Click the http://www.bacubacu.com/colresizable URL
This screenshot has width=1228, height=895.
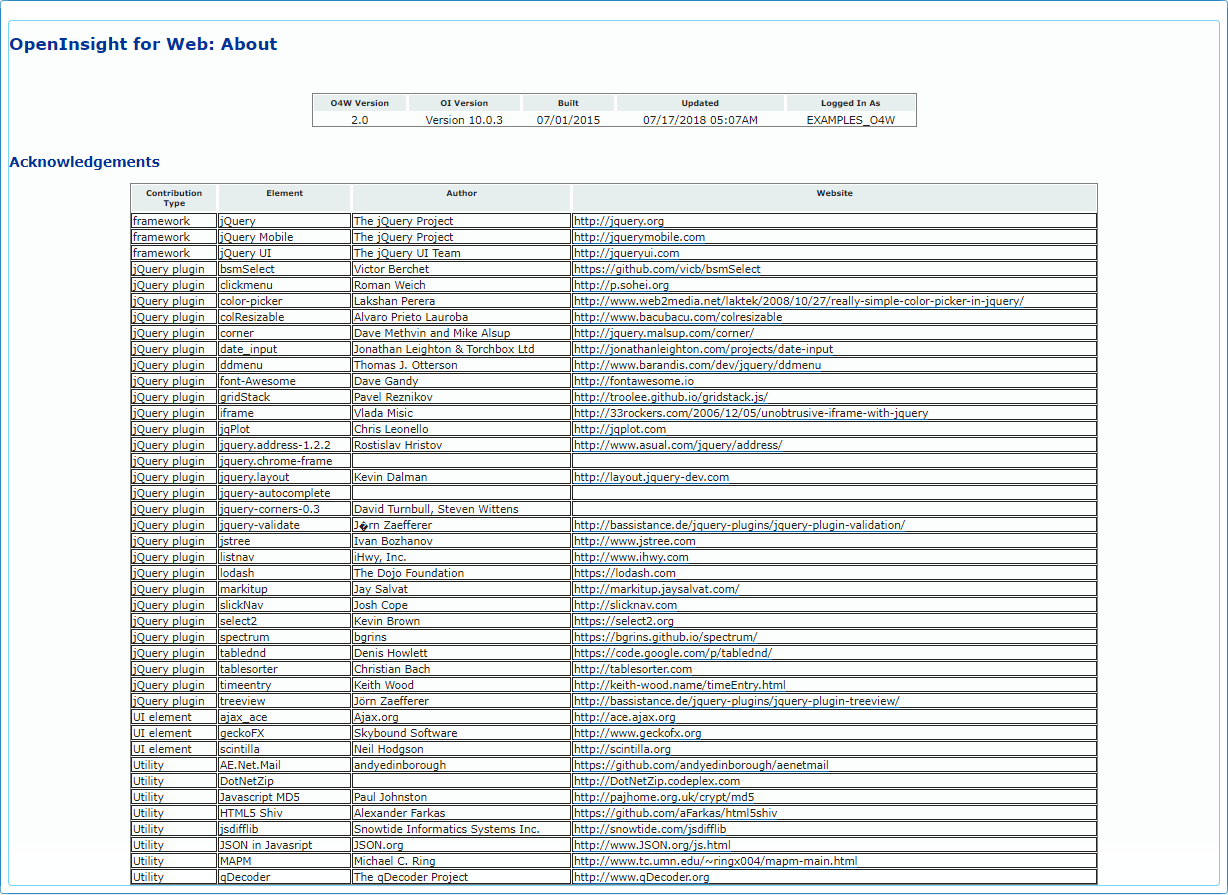coord(678,317)
